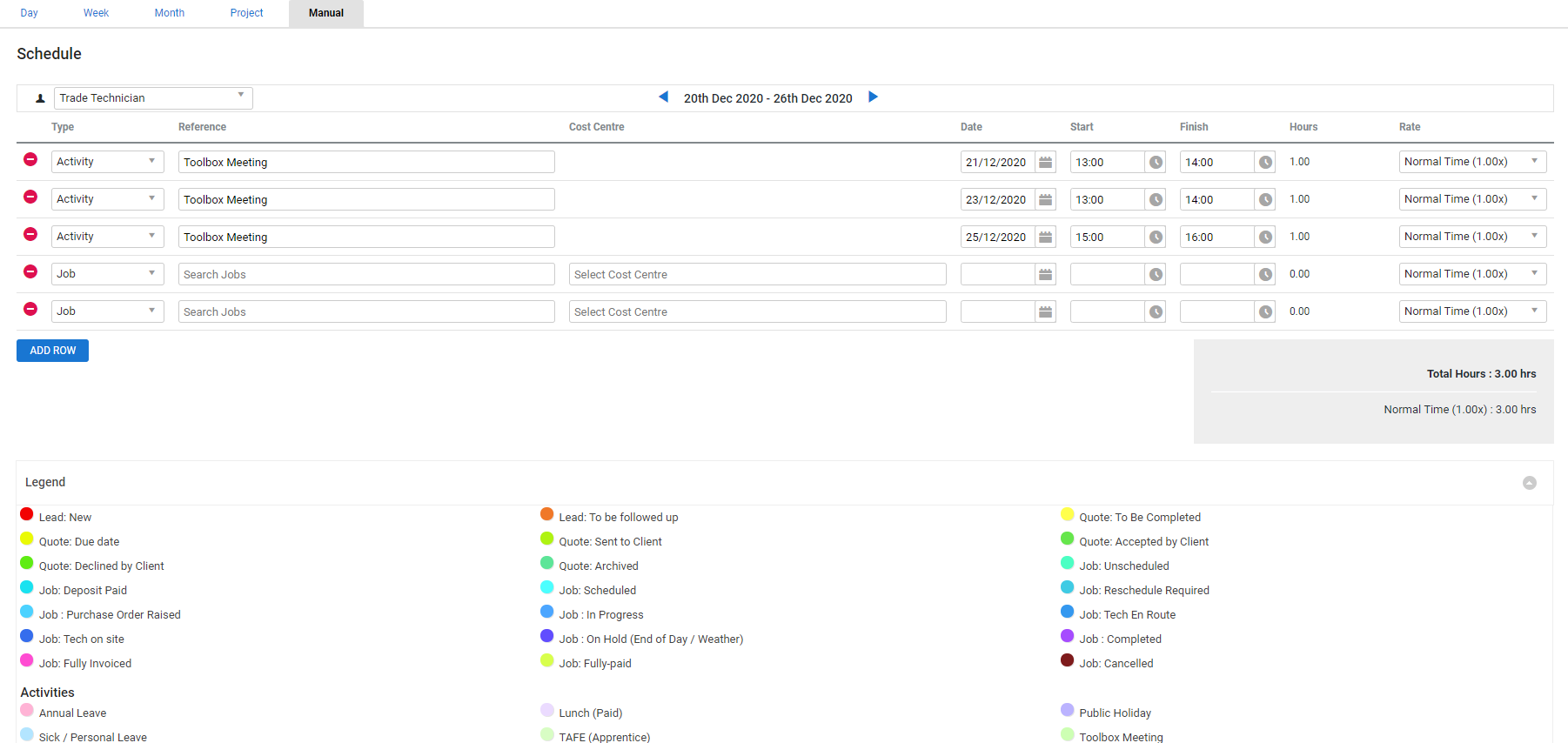Click Reference field of 21/12/2020 Toolbox Meeting
Screen dimensions: 1568x743
pyautogui.click(x=366, y=162)
